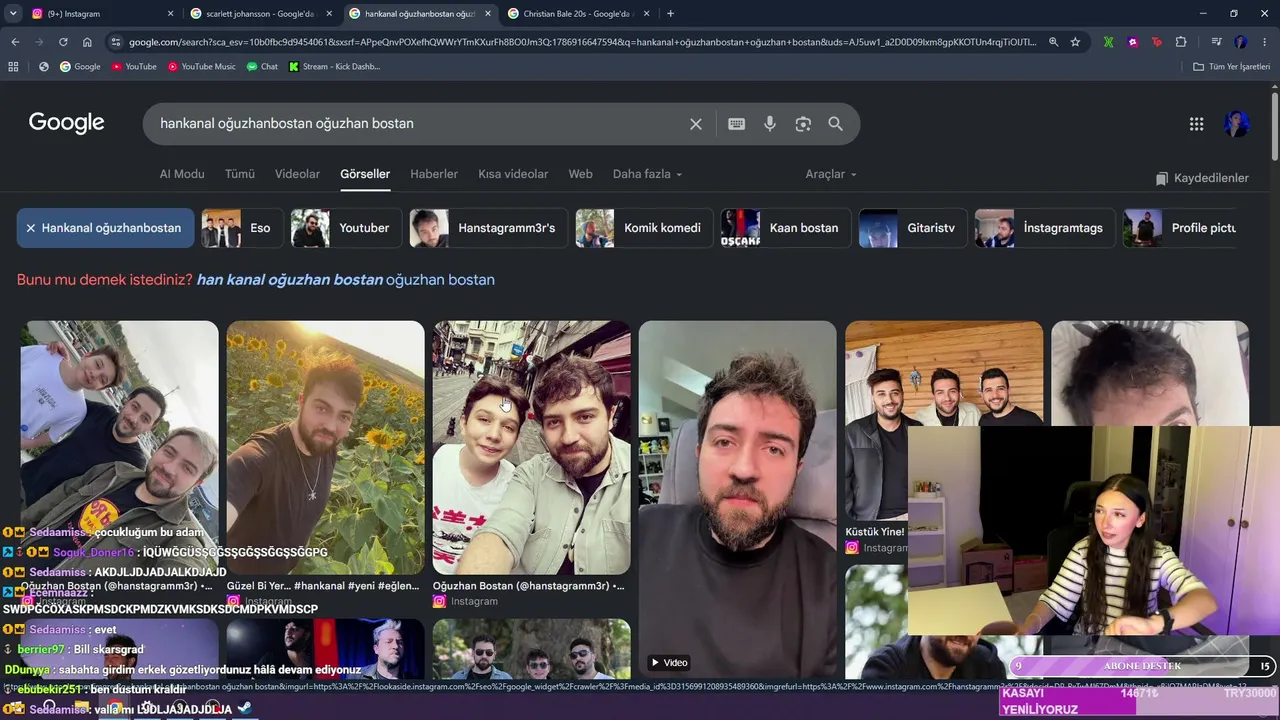View site information in the address bar
The width and height of the screenshot is (1280, 720).
116,42
